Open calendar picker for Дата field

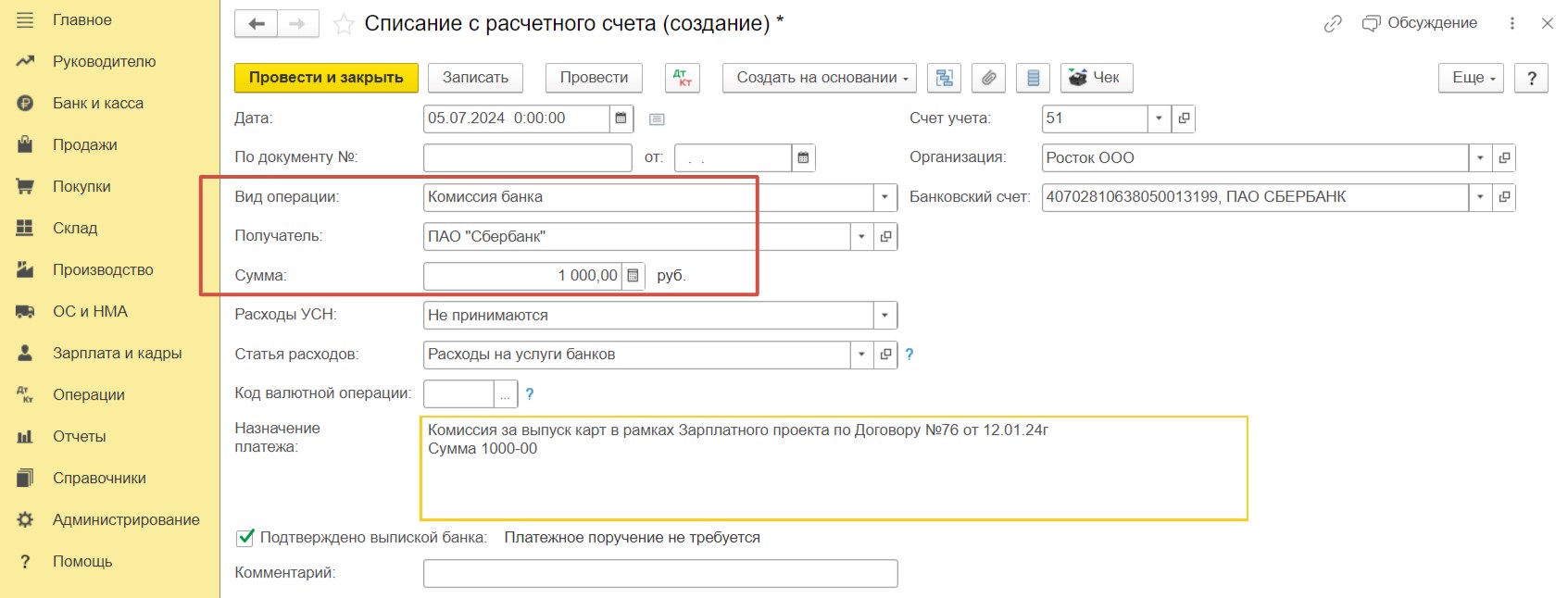coord(621,118)
